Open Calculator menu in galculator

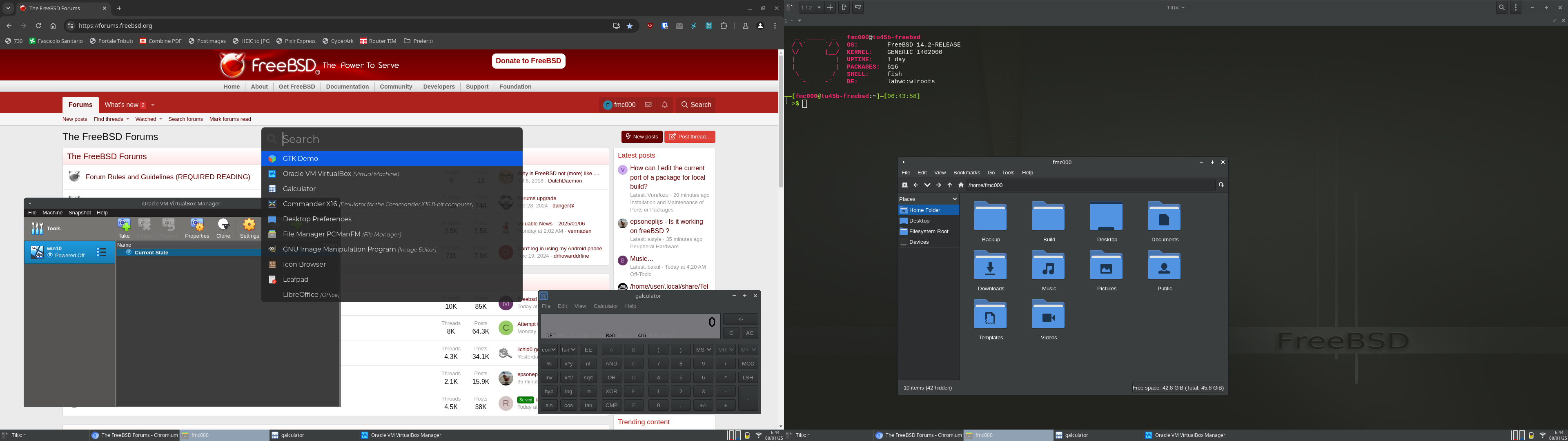coord(606,306)
